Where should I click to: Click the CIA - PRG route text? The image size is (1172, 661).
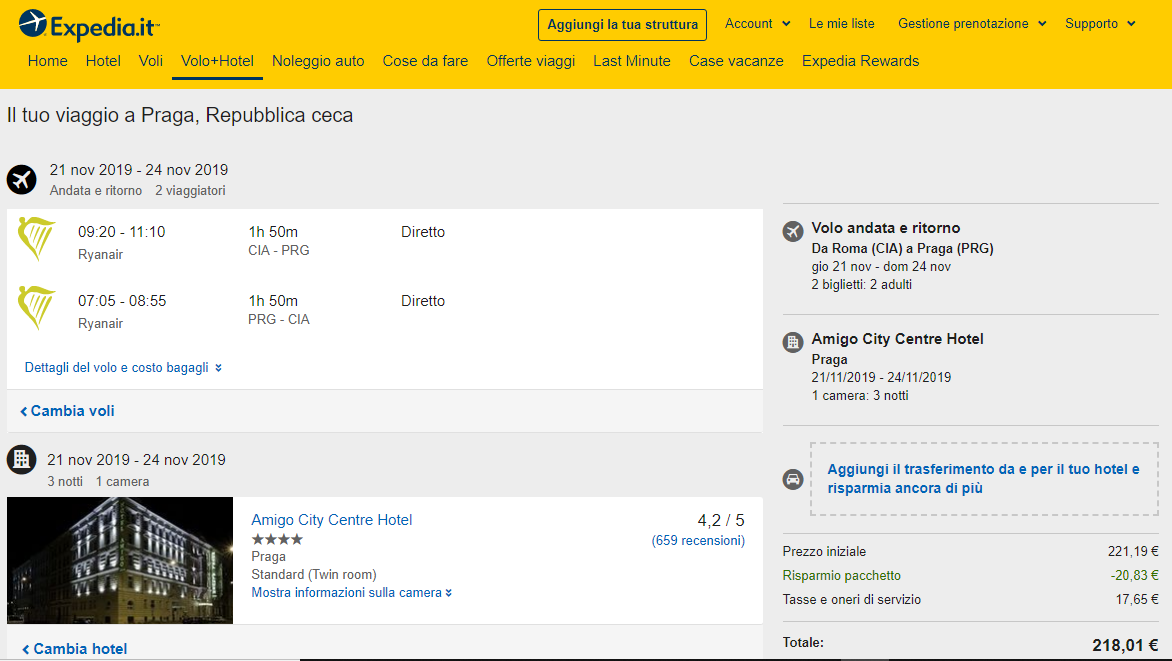(x=279, y=250)
